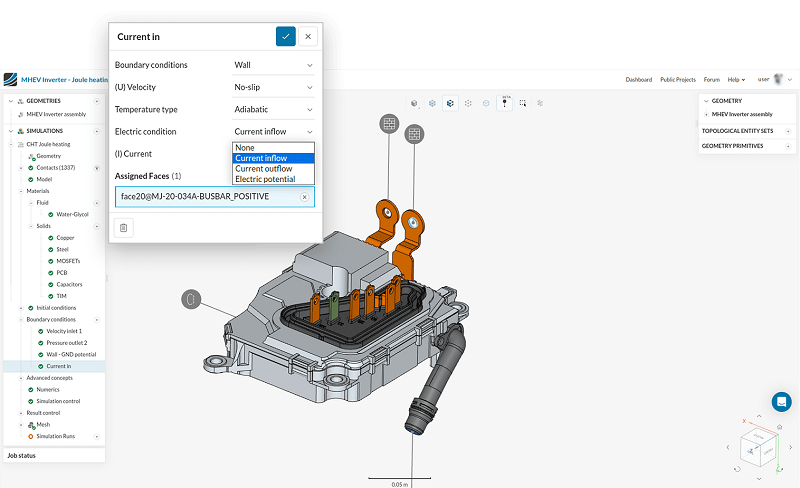Click the grey round marker on housing

coord(191,299)
